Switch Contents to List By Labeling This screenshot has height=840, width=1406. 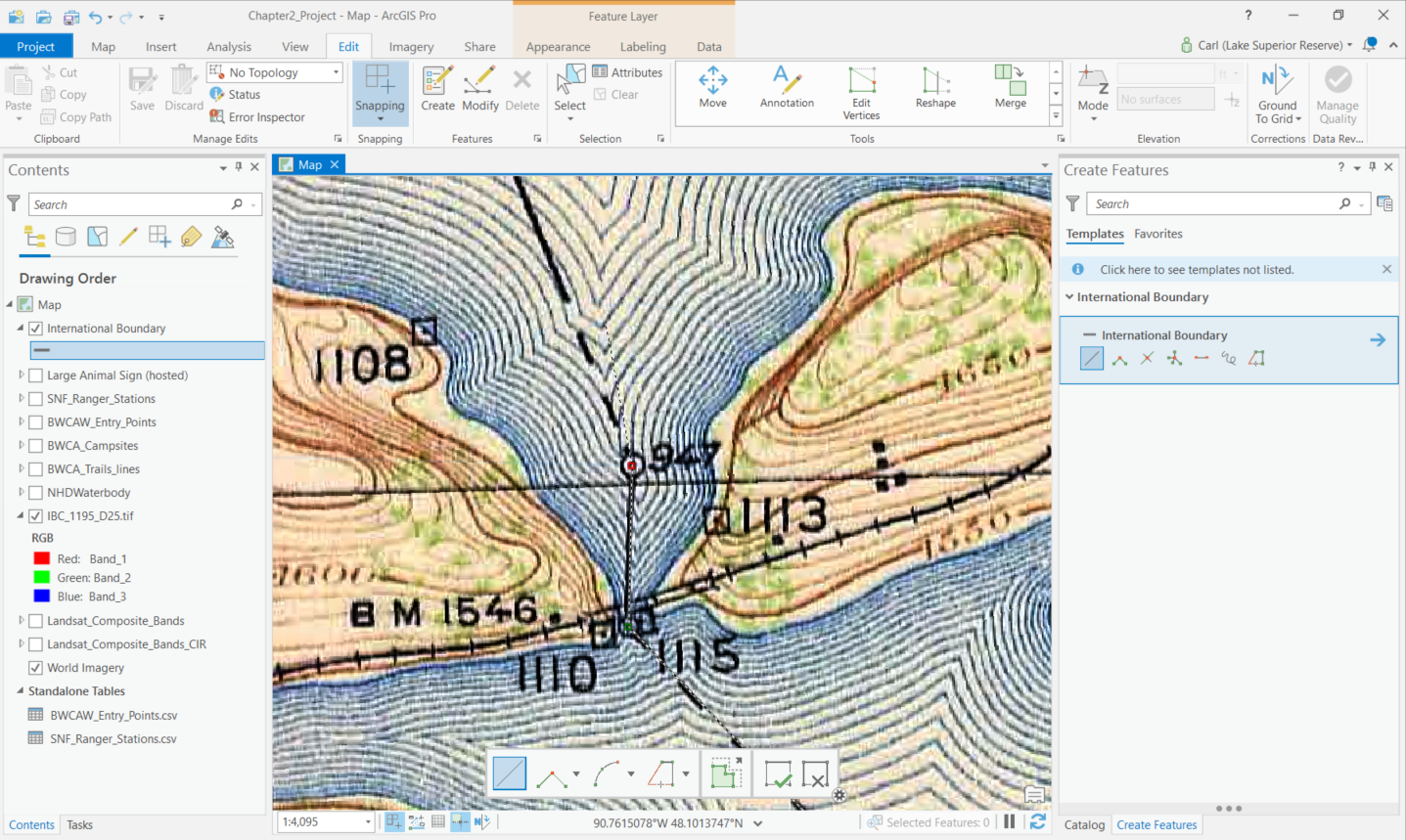(191, 237)
